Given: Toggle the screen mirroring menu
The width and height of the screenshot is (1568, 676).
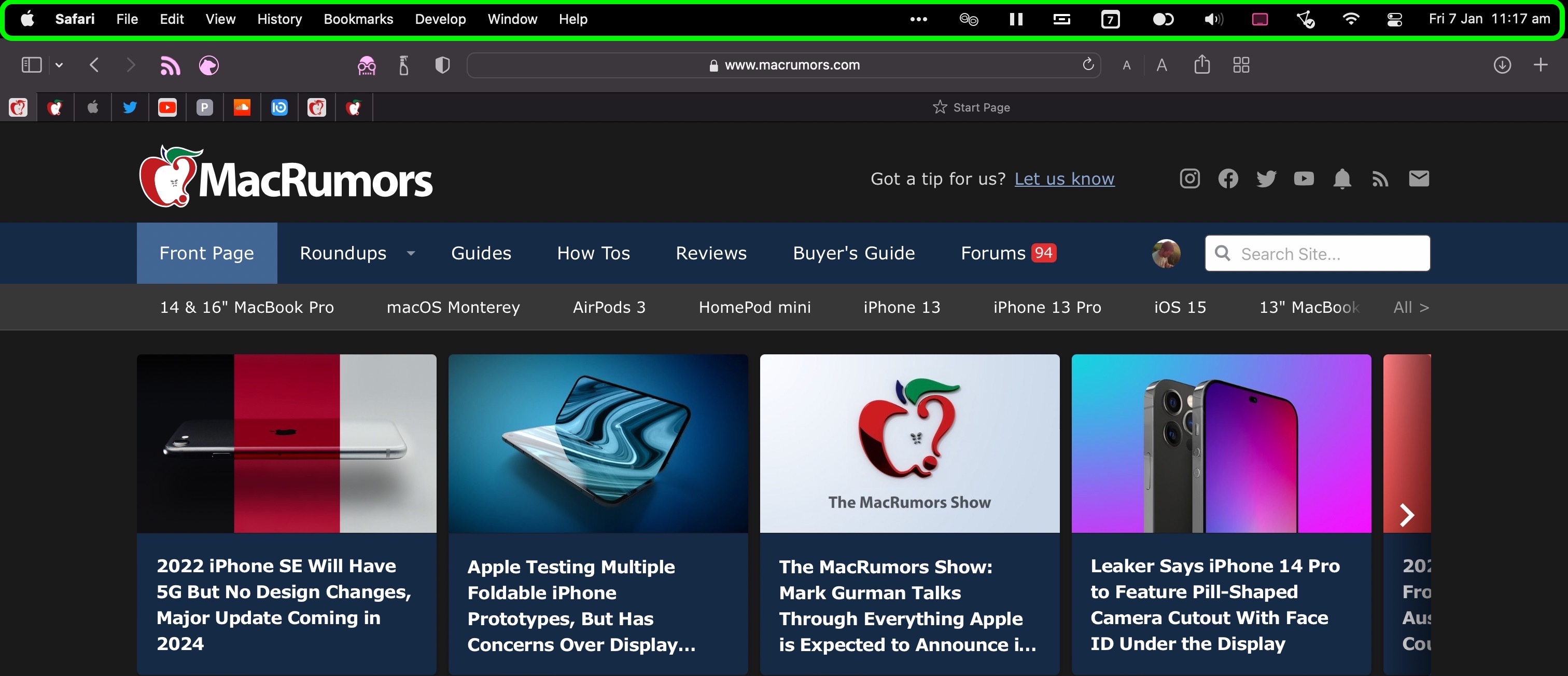Looking at the screenshot, I should [1260, 18].
